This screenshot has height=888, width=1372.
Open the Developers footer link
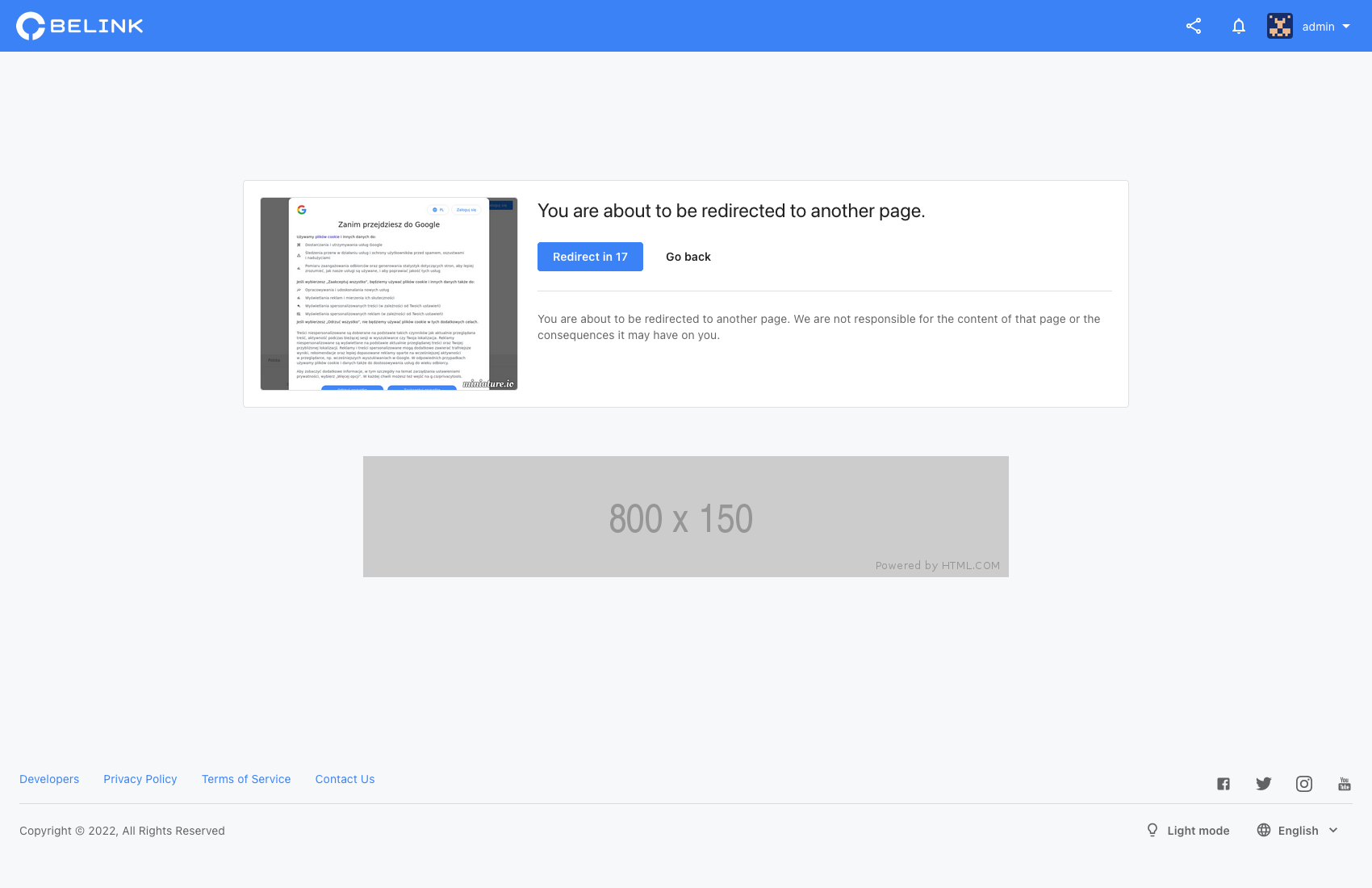pos(49,779)
